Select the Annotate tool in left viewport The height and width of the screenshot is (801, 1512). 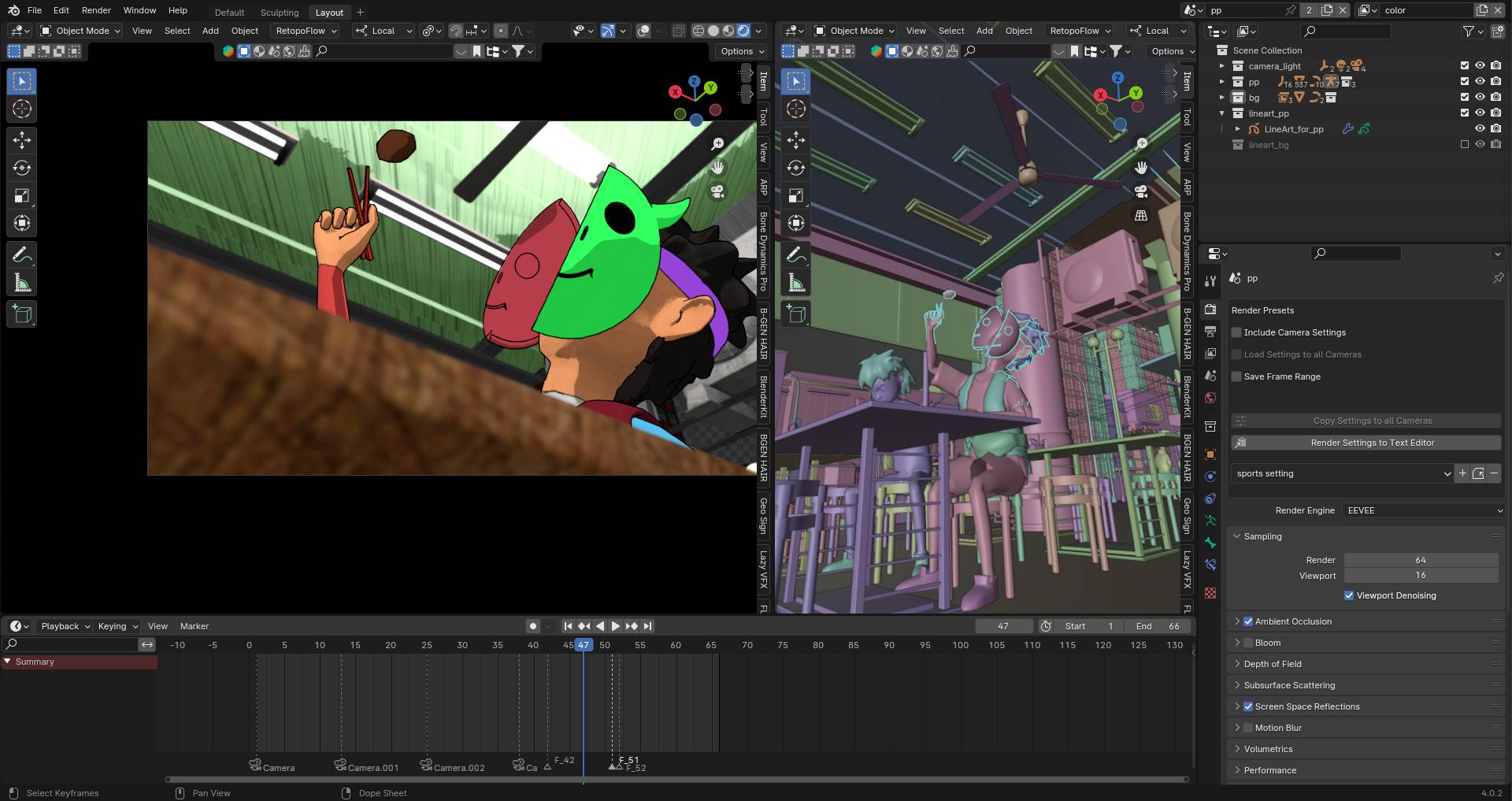pos(22,254)
